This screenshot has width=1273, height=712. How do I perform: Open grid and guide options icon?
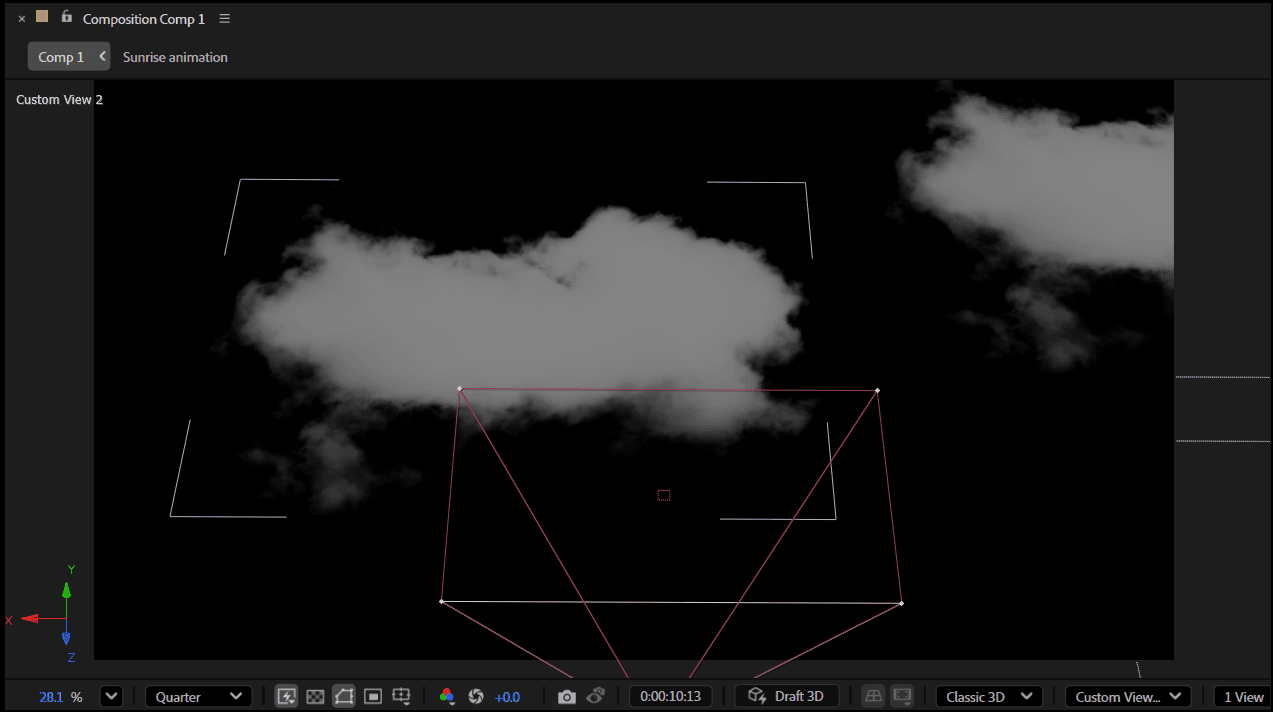click(x=402, y=696)
